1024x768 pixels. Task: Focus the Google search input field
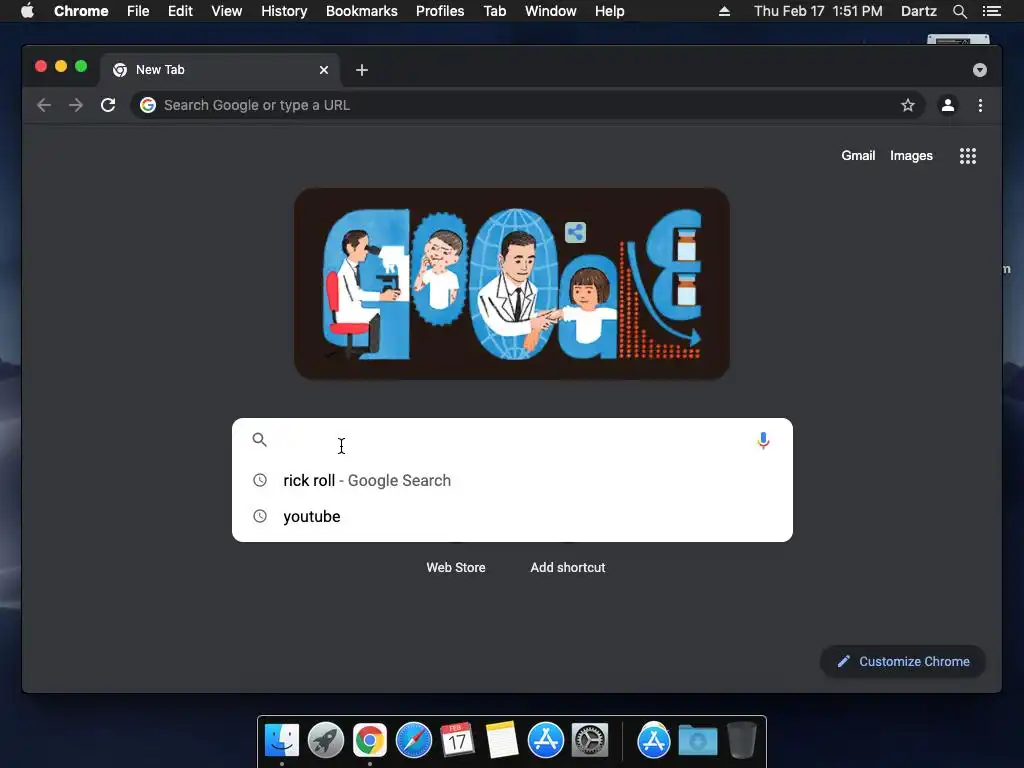point(513,440)
